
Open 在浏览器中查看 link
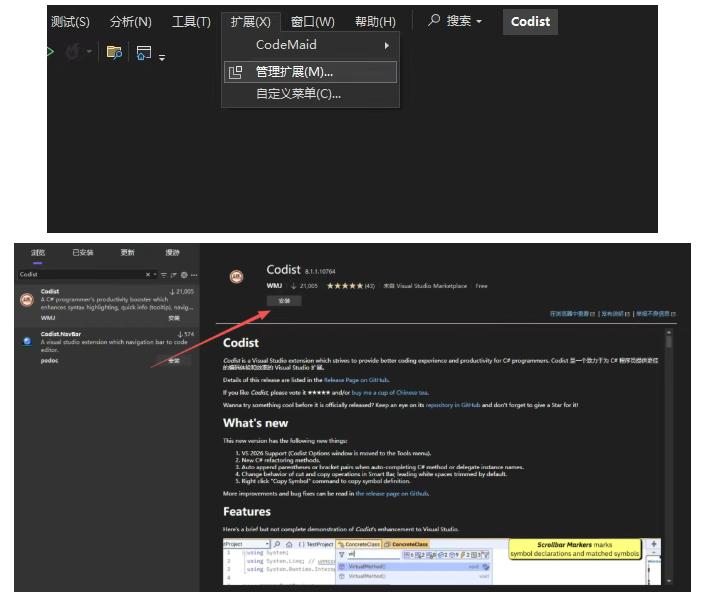[x=572, y=314]
